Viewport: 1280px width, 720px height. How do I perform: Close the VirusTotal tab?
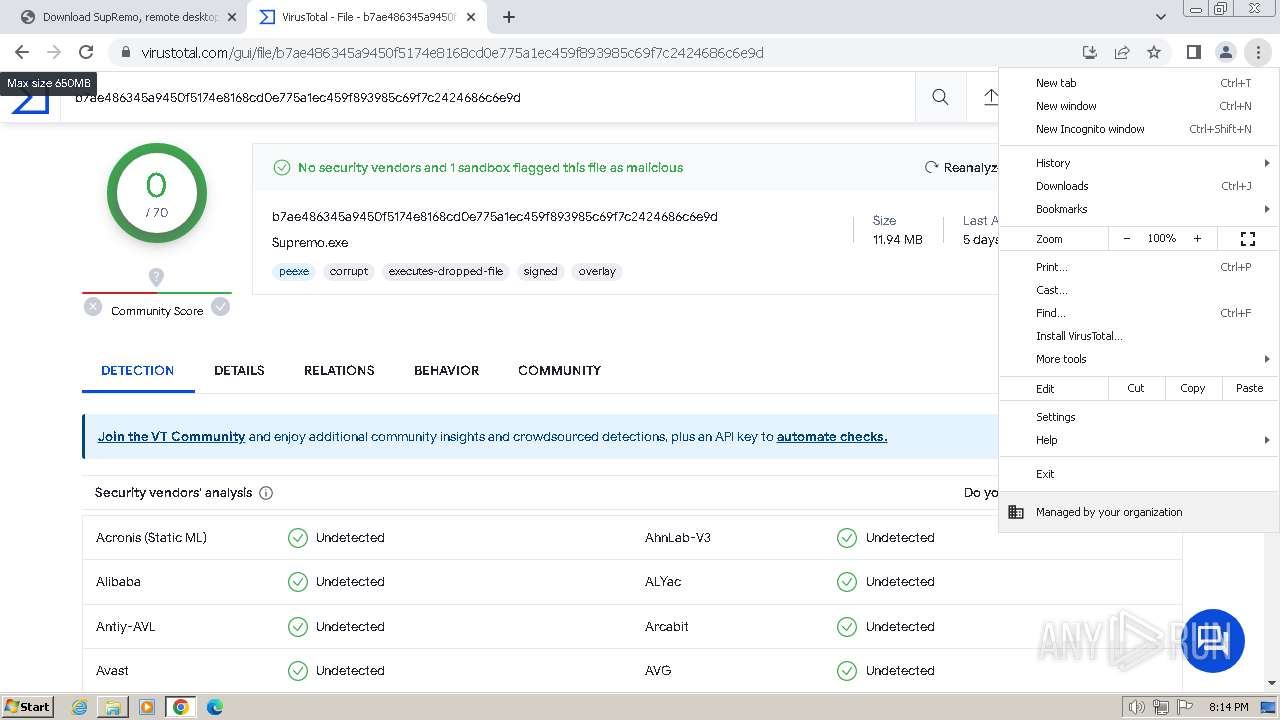(x=471, y=17)
